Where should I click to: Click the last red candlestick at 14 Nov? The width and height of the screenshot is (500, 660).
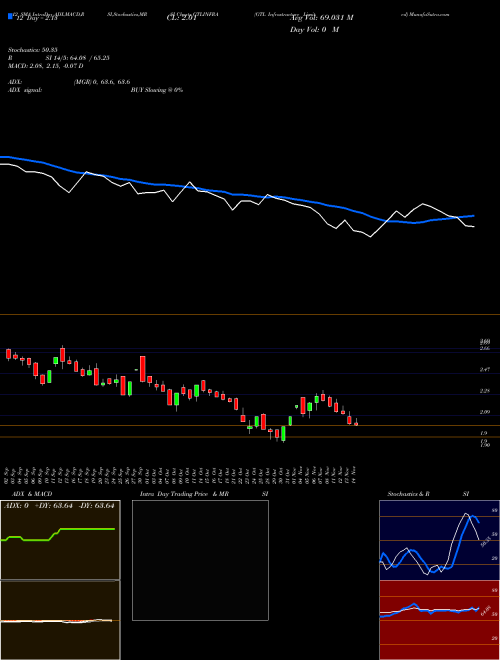tap(356, 423)
